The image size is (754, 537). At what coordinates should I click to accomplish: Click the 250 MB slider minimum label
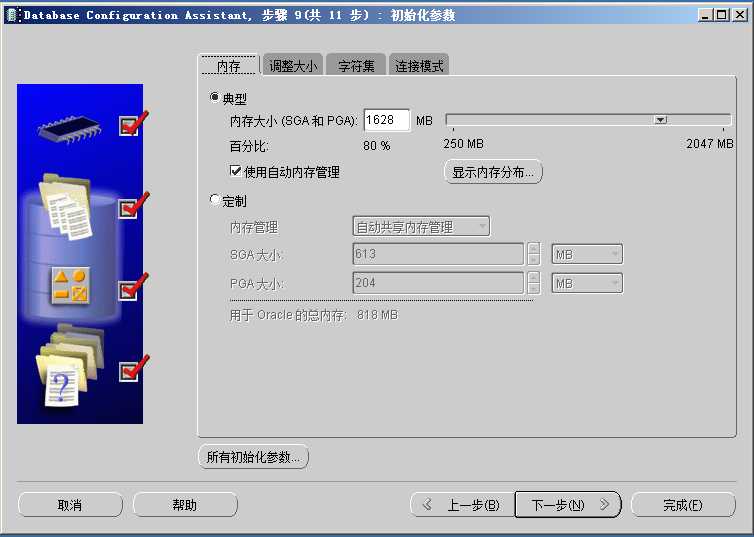point(464,143)
